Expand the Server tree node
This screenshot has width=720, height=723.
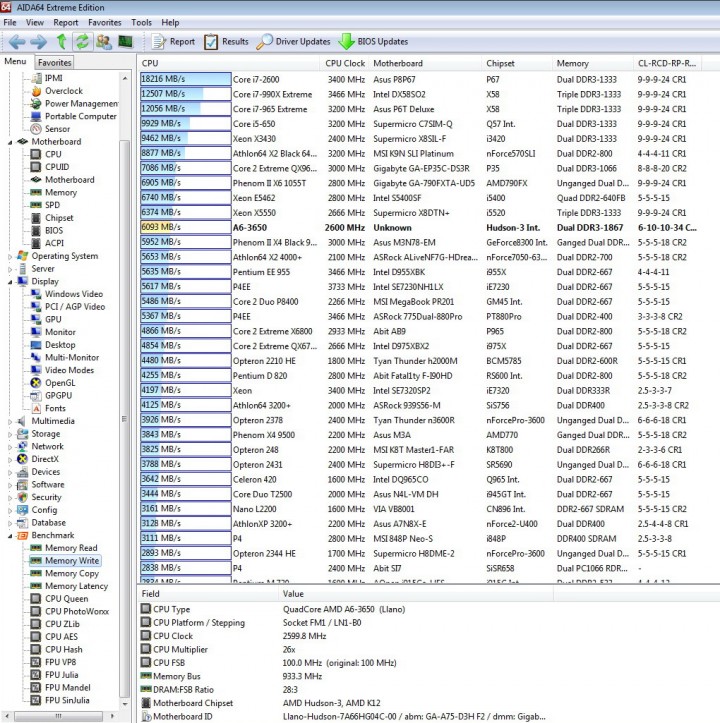[x=10, y=269]
